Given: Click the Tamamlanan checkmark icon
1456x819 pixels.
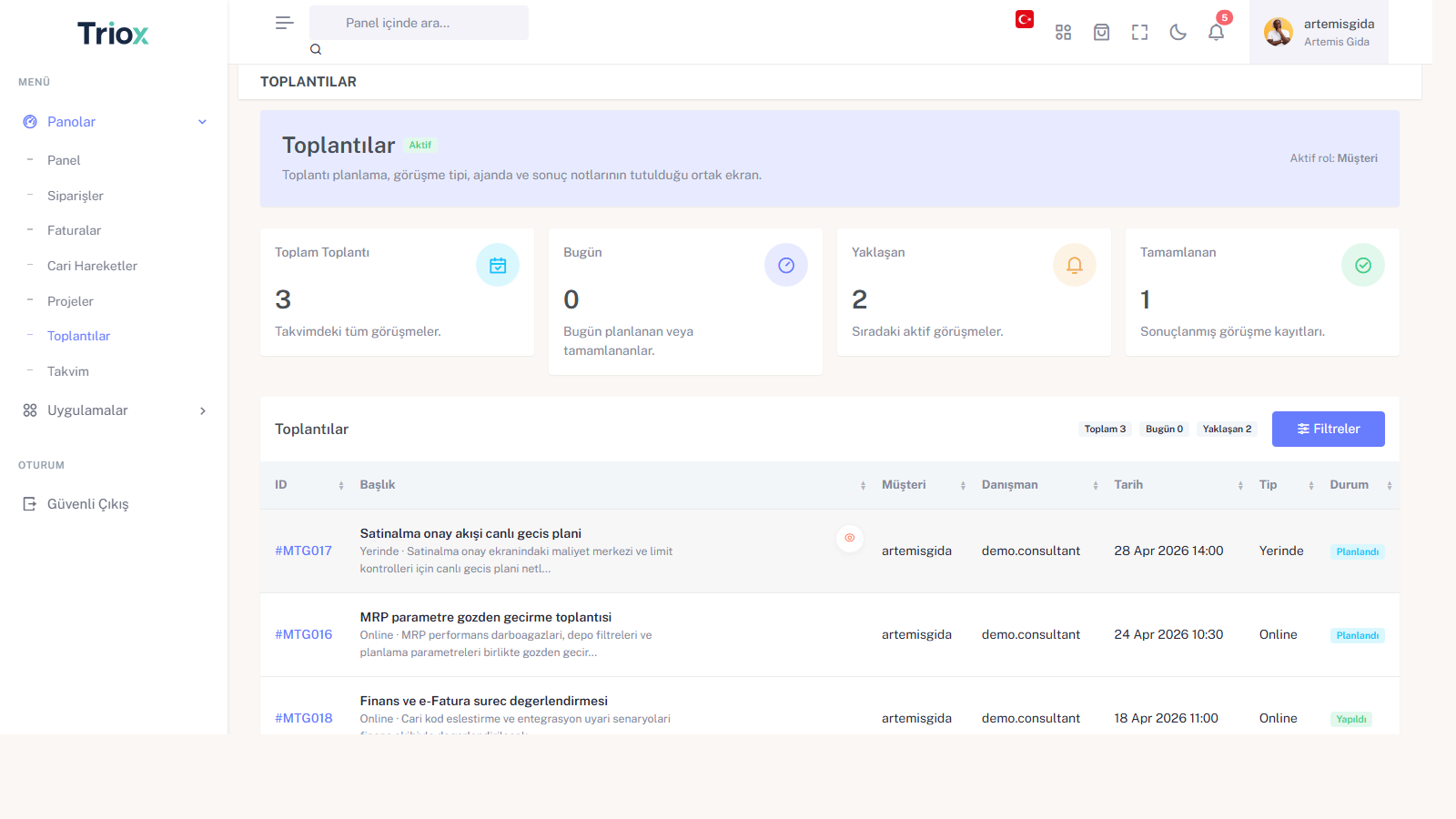Looking at the screenshot, I should click(x=1363, y=265).
